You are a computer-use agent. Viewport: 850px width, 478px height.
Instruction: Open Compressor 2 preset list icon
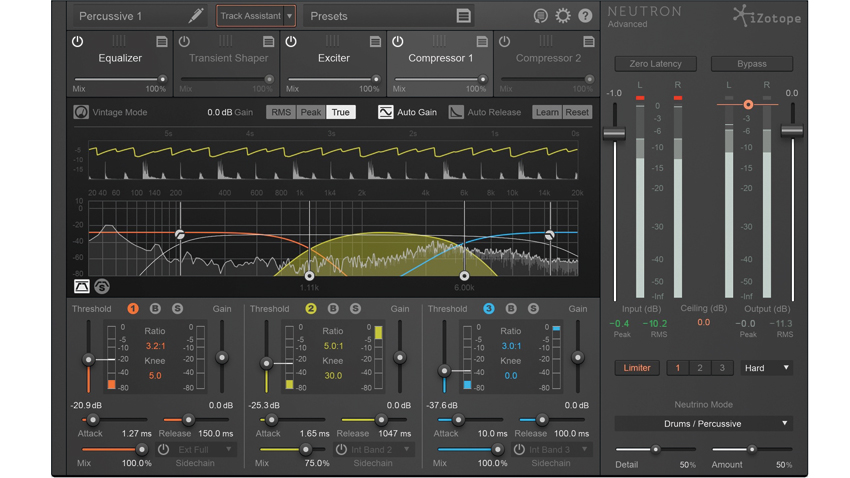(589, 42)
